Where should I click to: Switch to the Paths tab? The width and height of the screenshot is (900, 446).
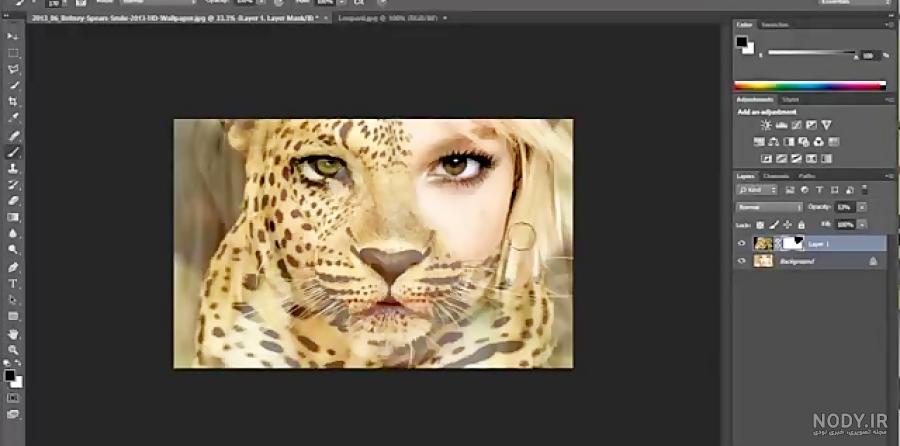[x=807, y=176]
